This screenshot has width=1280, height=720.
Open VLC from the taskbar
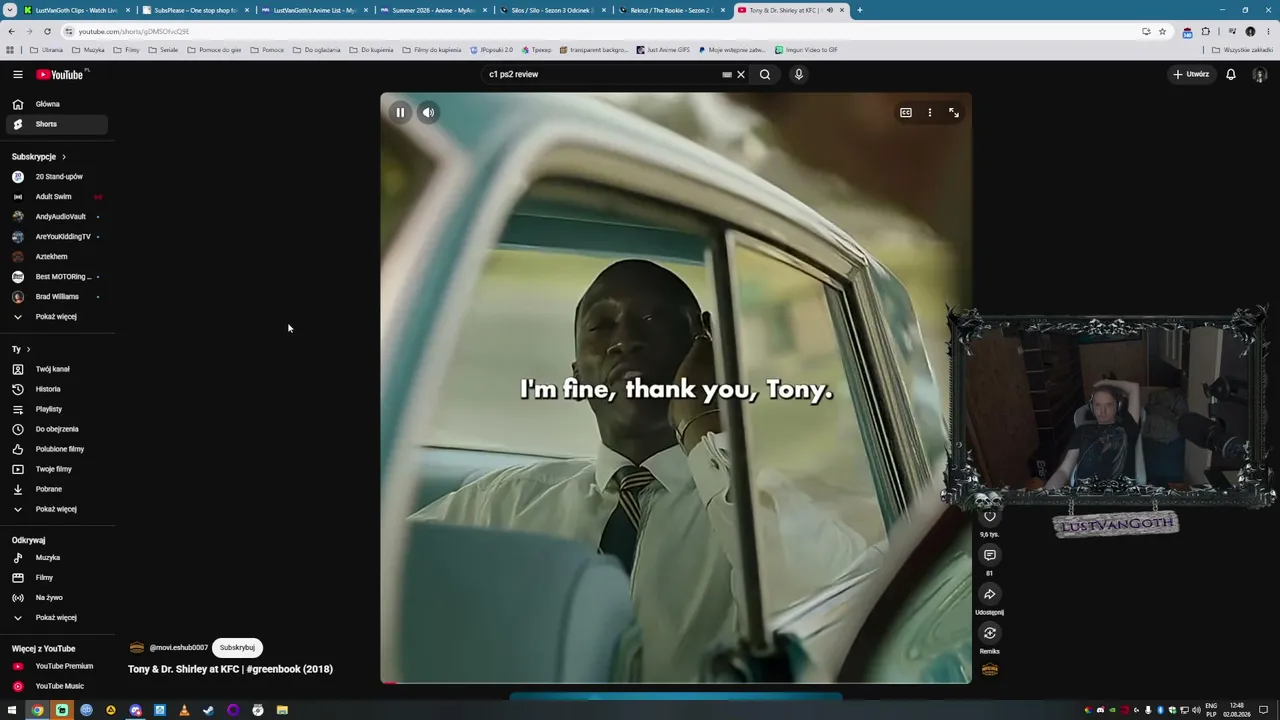[184, 710]
